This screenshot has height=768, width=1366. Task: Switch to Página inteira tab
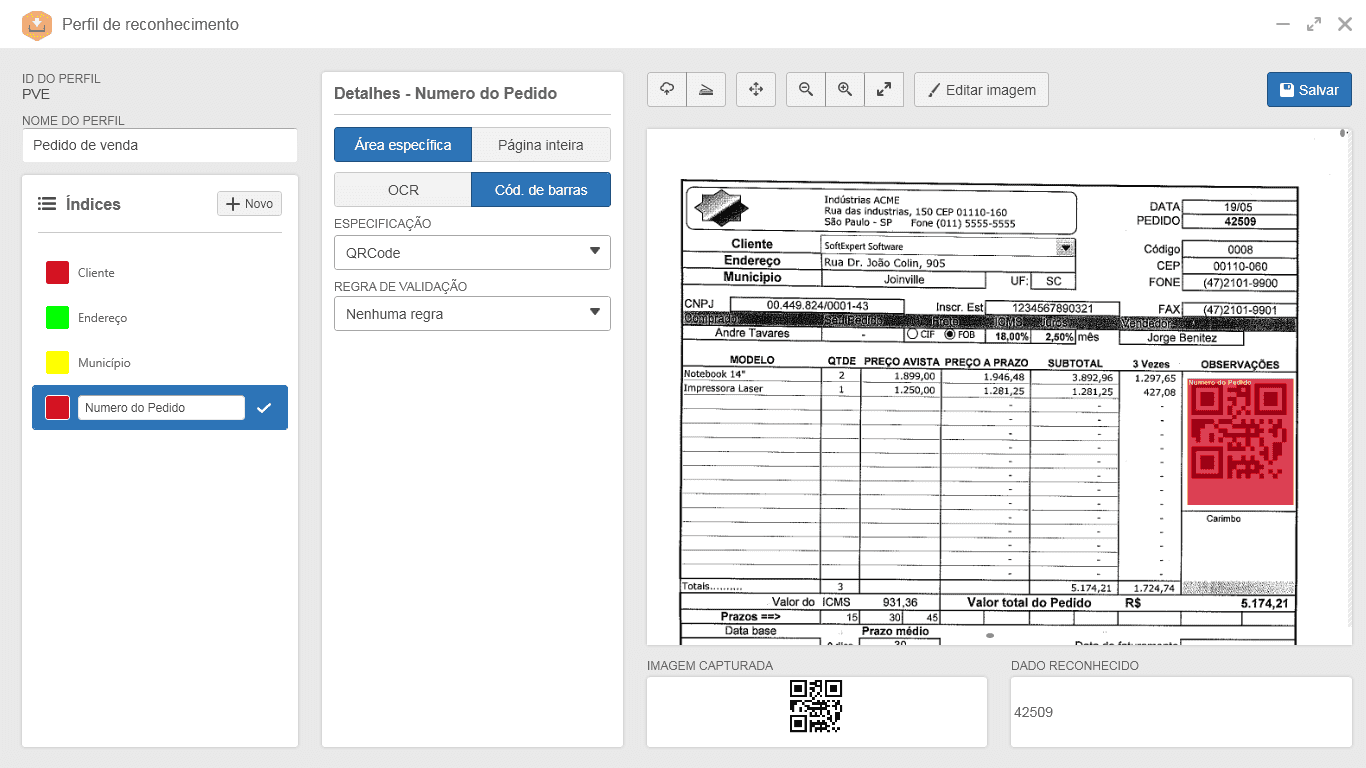pyautogui.click(x=541, y=145)
